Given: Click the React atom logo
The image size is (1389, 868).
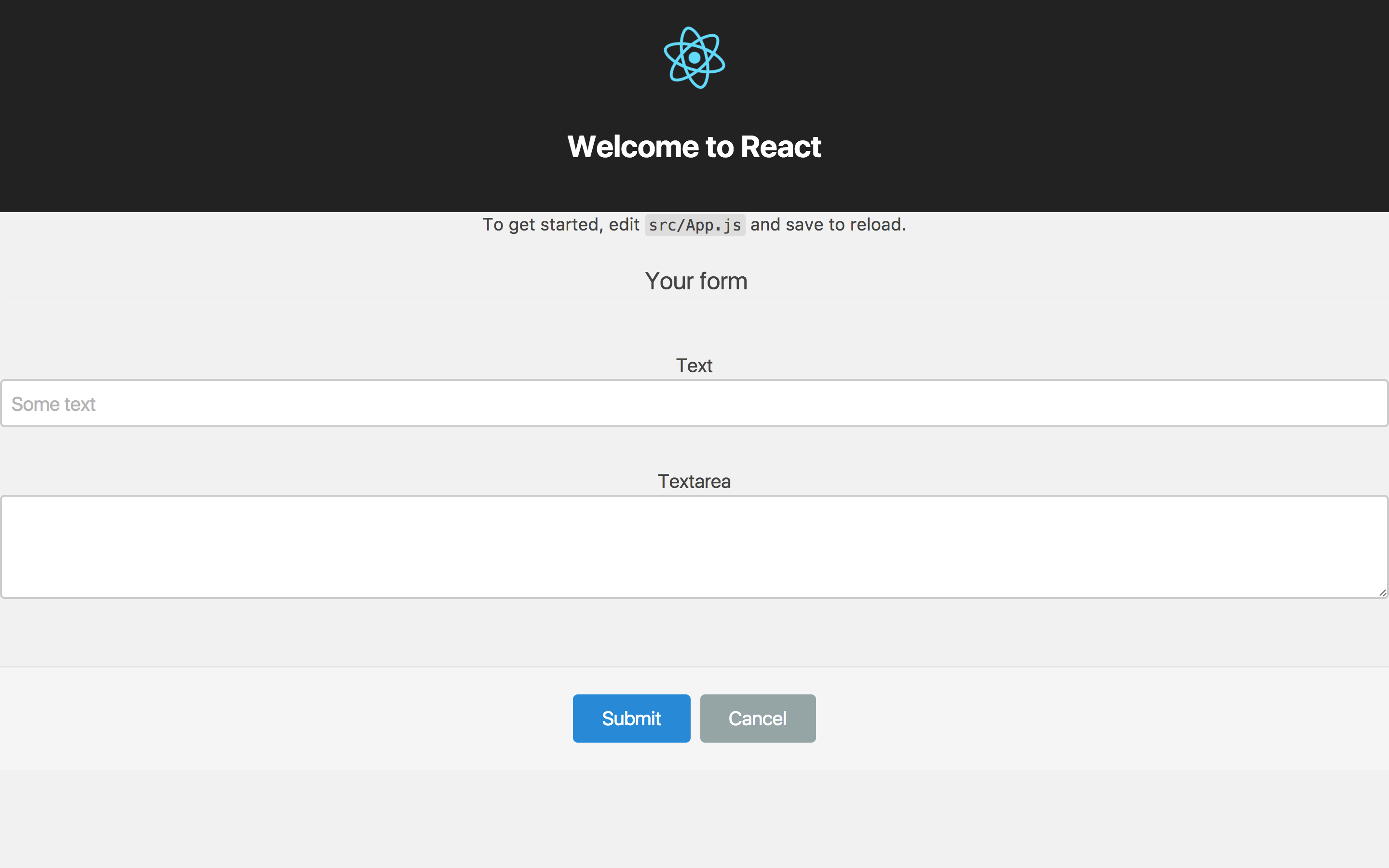Looking at the screenshot, I should pyautogui.click(x=694, y=57).
